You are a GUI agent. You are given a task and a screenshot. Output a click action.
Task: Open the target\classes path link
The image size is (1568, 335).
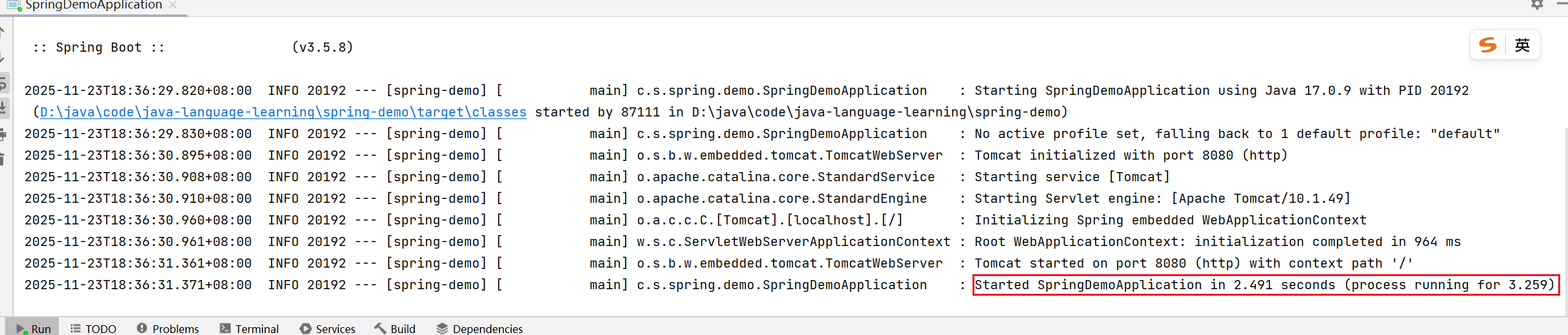coord(283,112)
